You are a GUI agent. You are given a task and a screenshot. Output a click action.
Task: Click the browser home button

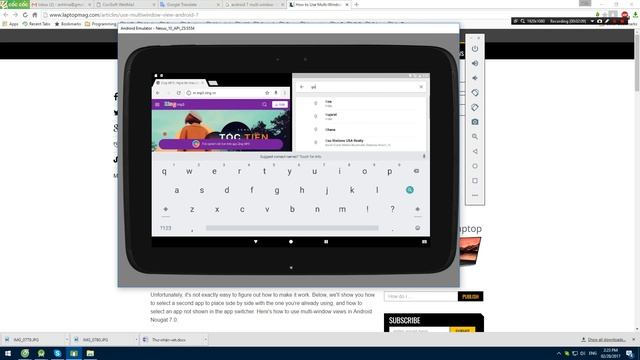tap(35, 15)
